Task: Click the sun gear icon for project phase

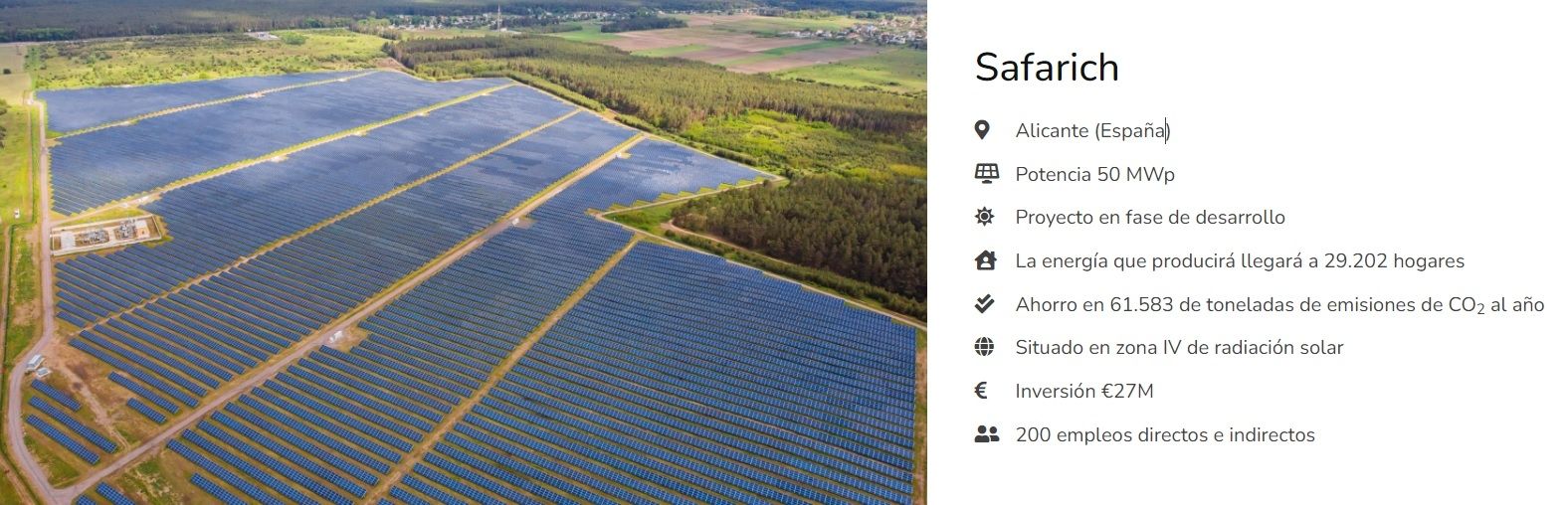Action: pos(984,217)
